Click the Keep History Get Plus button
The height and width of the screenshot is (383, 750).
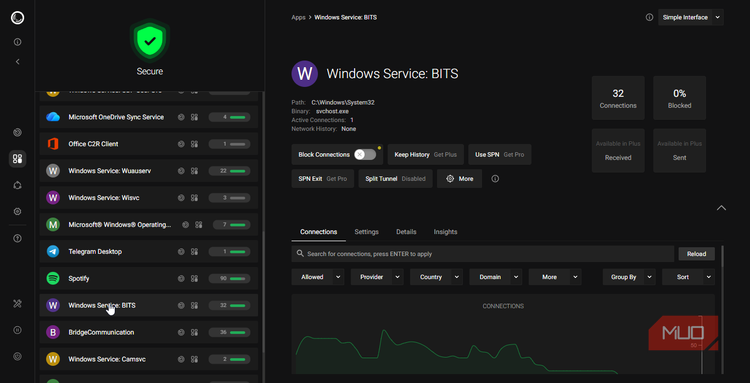click(x=426, y=154)
